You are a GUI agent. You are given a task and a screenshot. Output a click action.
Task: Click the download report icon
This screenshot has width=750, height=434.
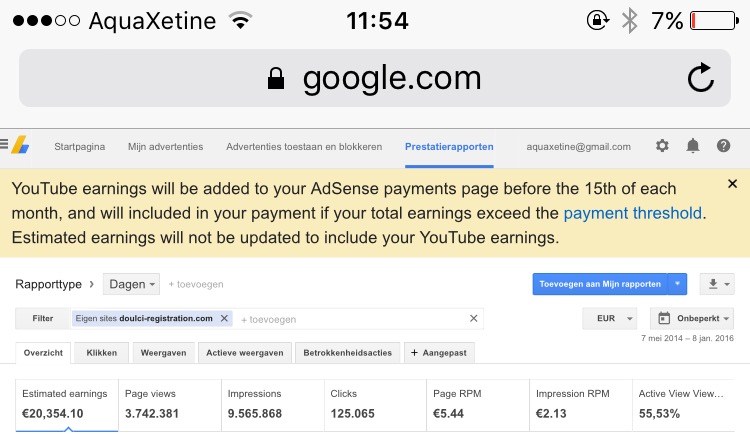pyautogui.click(x=717, y=284)
